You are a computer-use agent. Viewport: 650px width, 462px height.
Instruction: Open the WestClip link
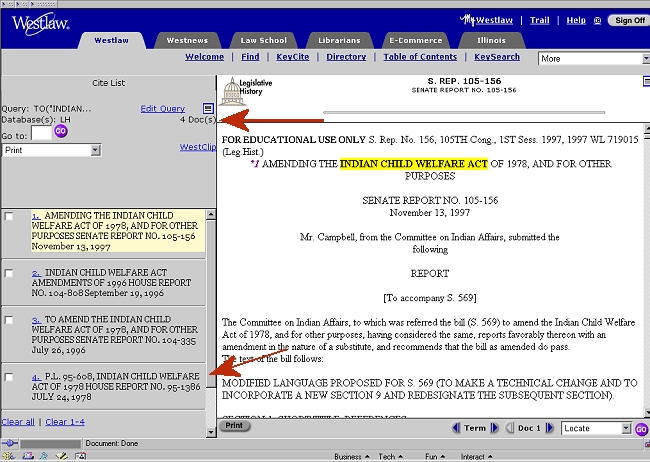(198, 147)
